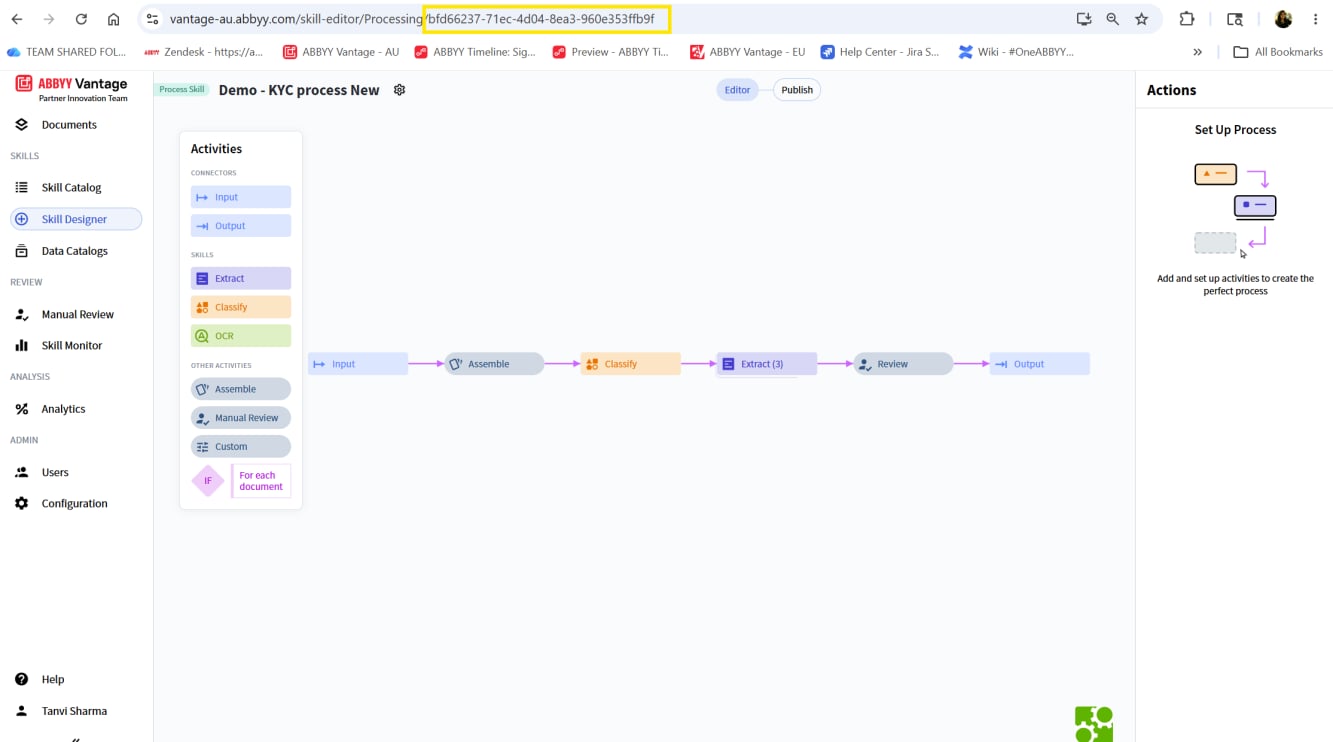Reload the page with the refresh icon
Screen dimensions: 1333x742
click(81, 19)
